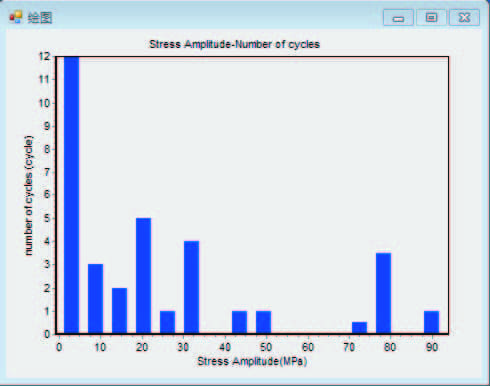Viewport: 490px width, 386px height.
Task: Click the y-axis tick label 12
Action: [x=44, y=56]
